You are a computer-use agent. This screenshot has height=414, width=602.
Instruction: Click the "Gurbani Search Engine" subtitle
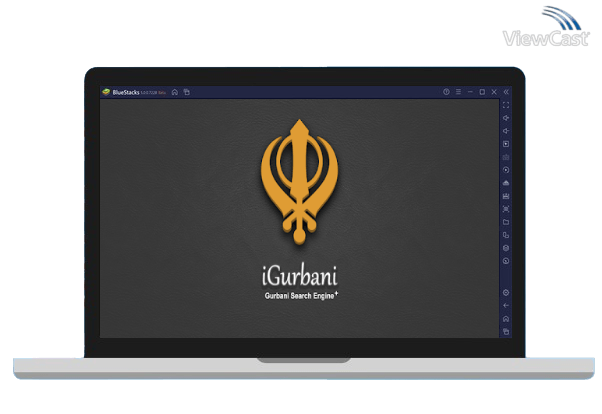click(299, 296)
